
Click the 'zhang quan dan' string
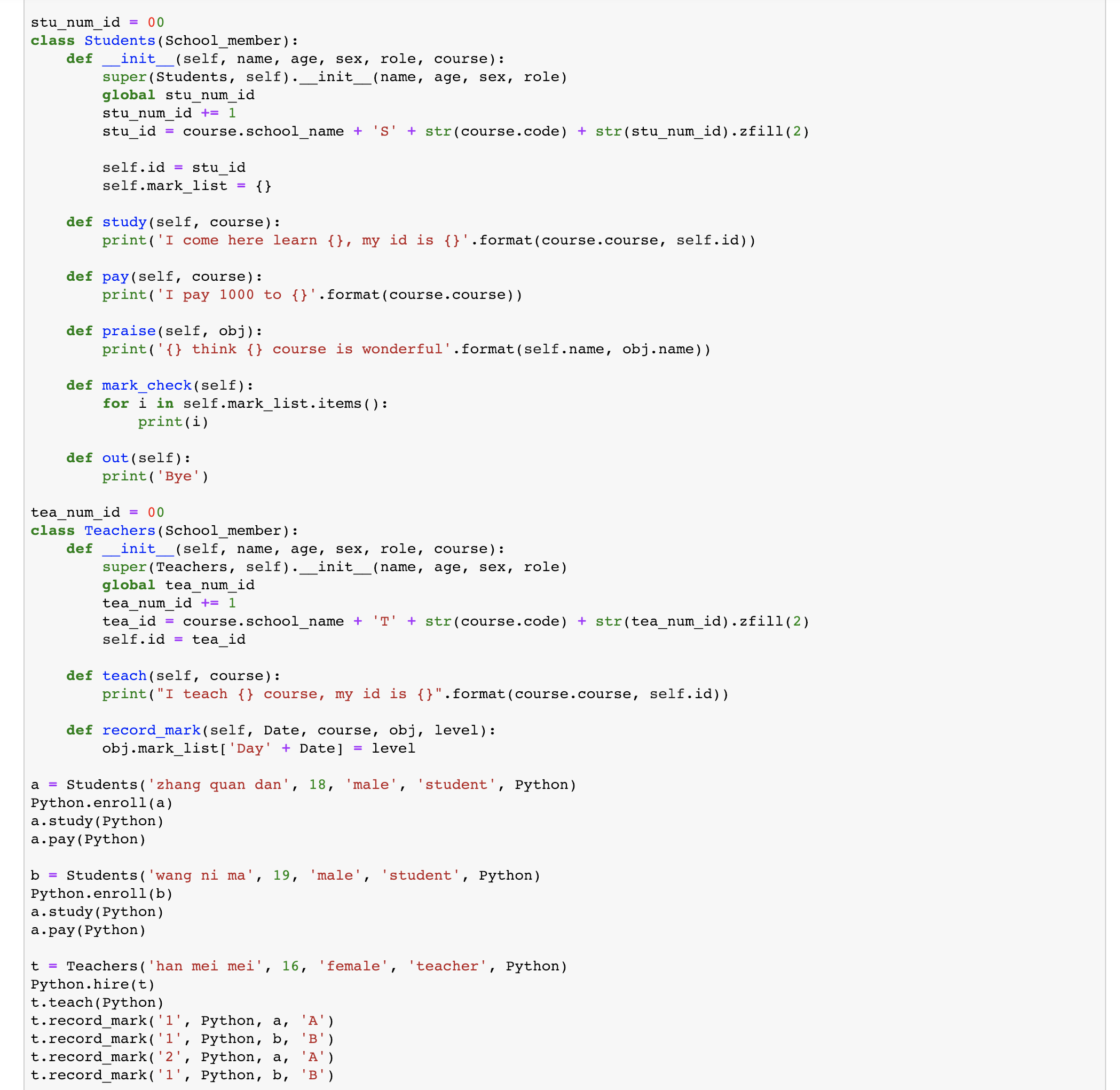coord(219,785)
